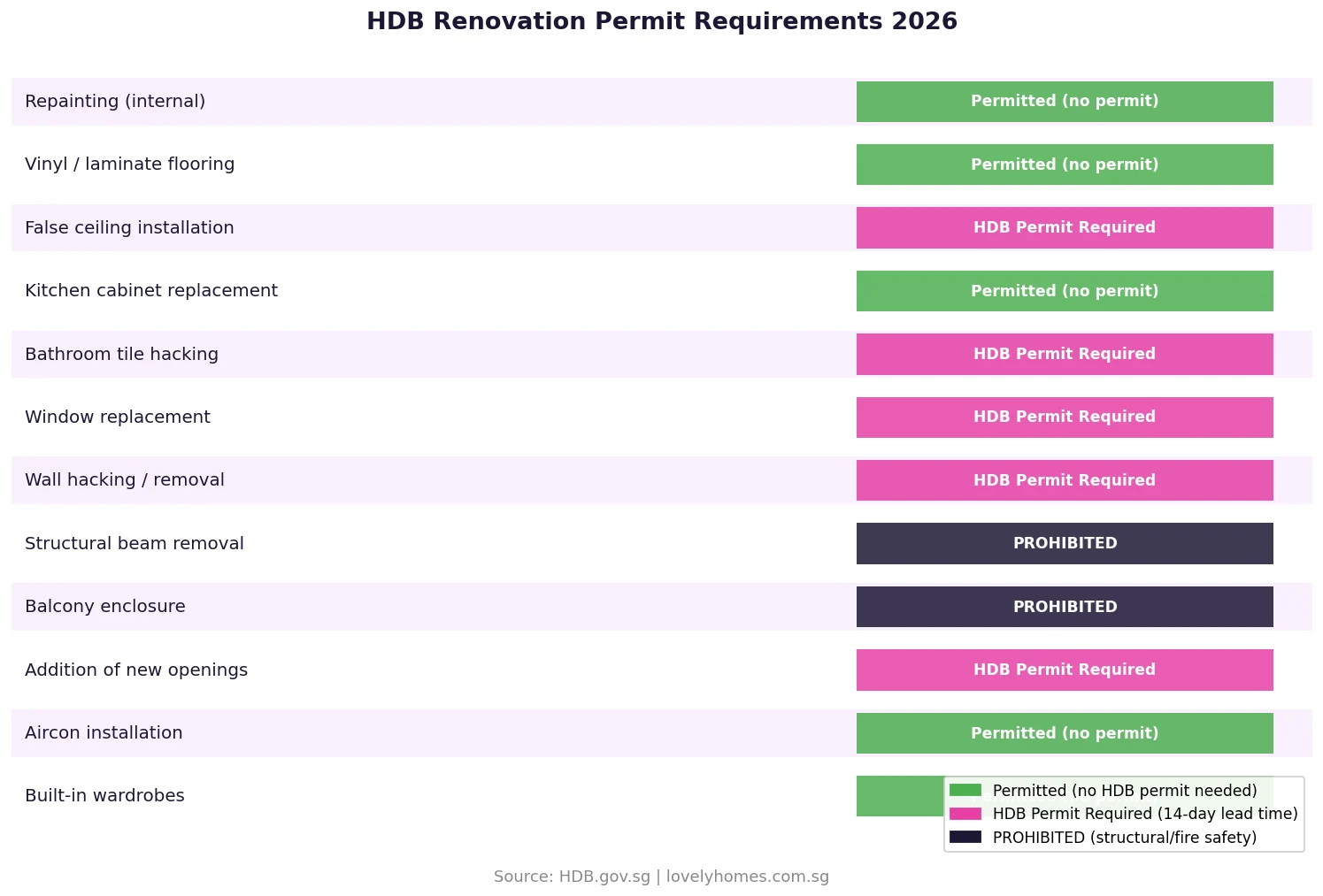The image size is (1323, 896).
Task: Click the Permitted bar for Aircon installation
Action: [1065, 733]
